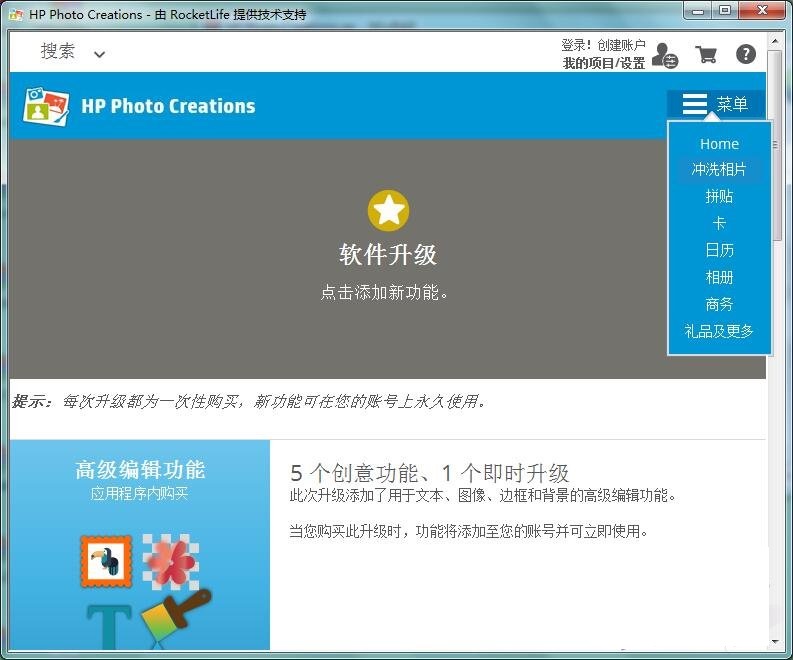Select 拼贴 collage menu item

pos(719,197)
